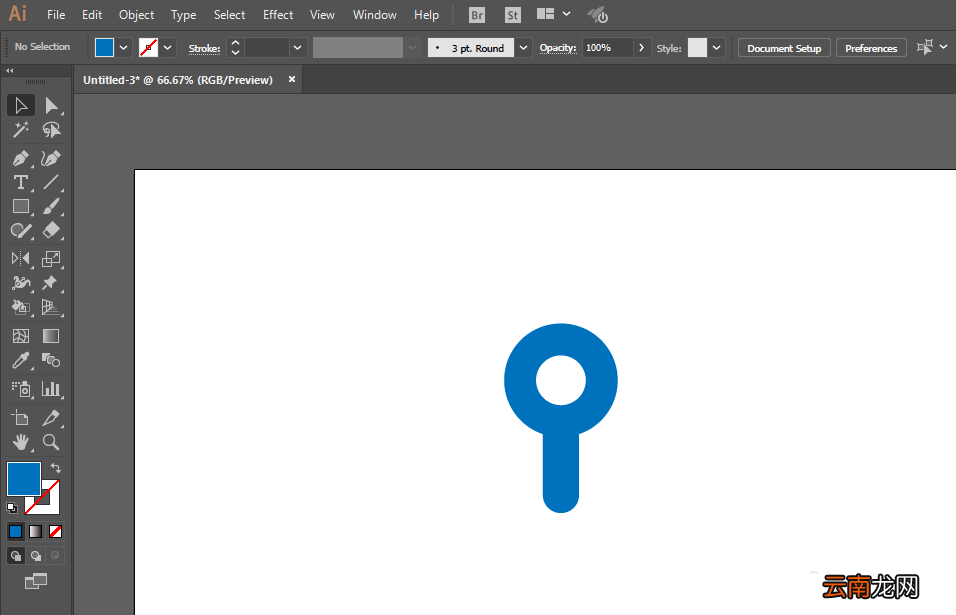This screenshot has width=956, height=615.
Task: Select the Column Graph tool
Action: point(51,389)
